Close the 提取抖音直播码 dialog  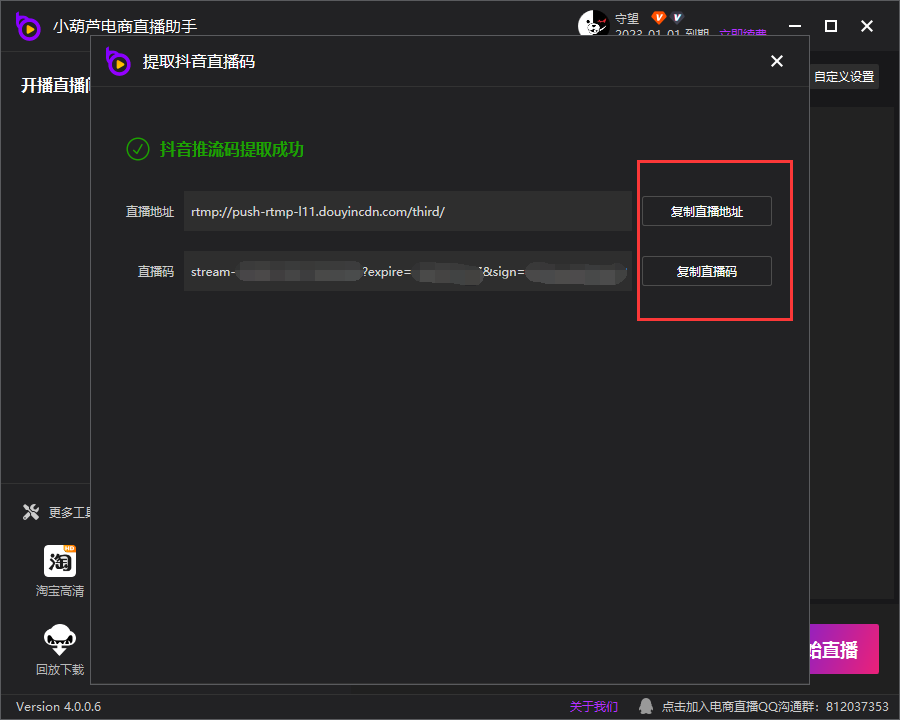pyautogui.click(x=777, y=61)
